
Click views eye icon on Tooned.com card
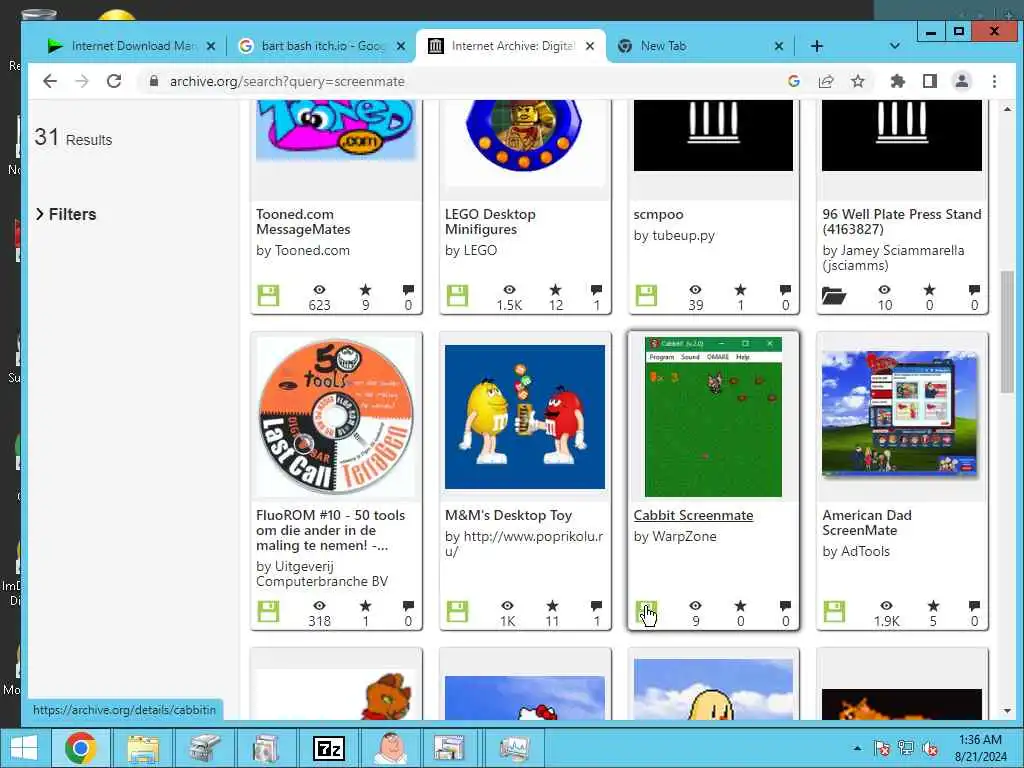coord(319,289)
